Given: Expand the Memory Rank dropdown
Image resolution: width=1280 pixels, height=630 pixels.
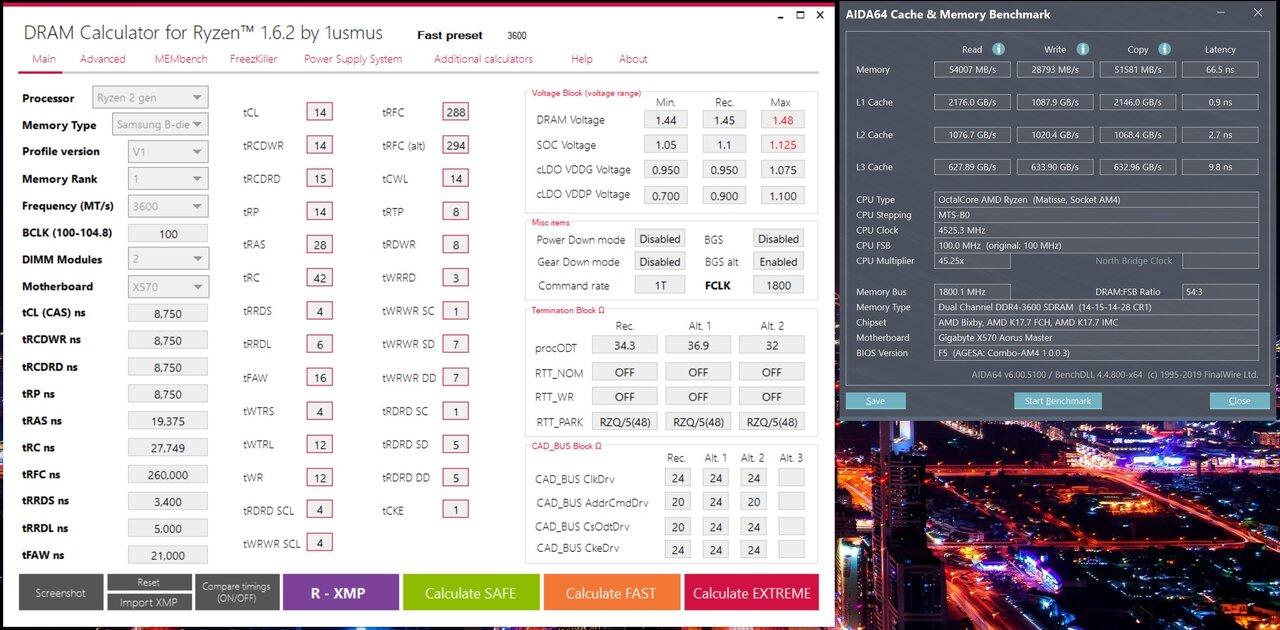Looking at the screenshot, I should tap(168, 179).
